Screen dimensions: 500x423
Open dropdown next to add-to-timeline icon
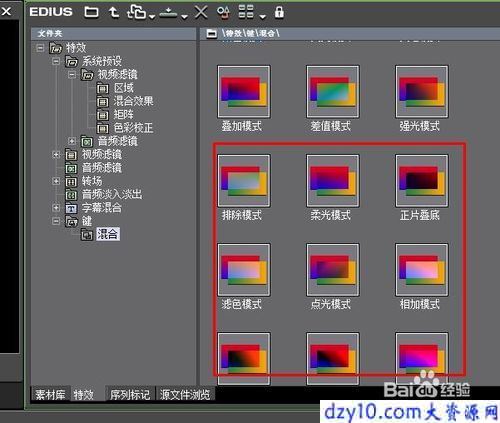(x=152, y=16)
